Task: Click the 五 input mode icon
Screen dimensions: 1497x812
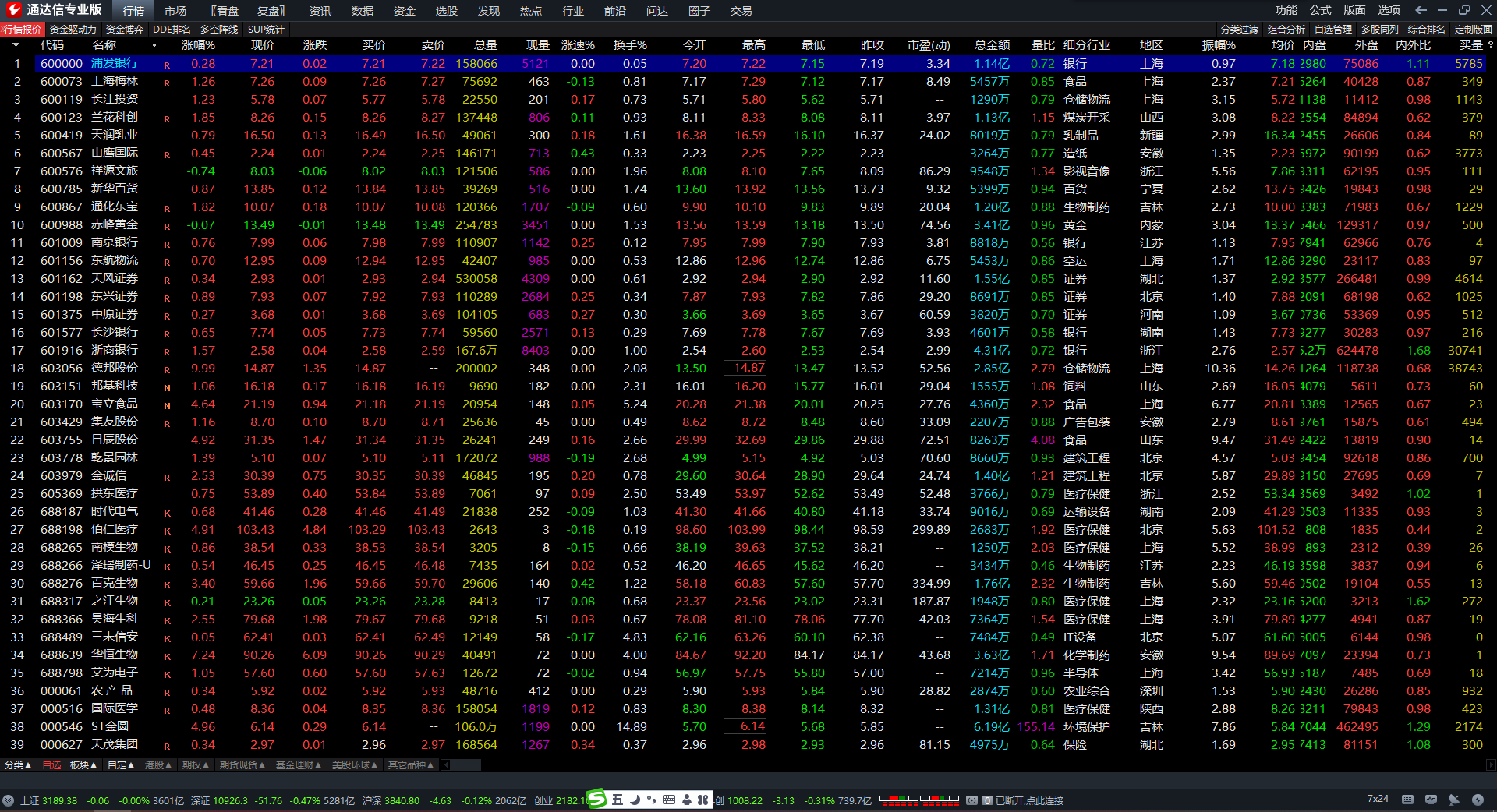Action: pyautogui.click(x=618, y=800)
